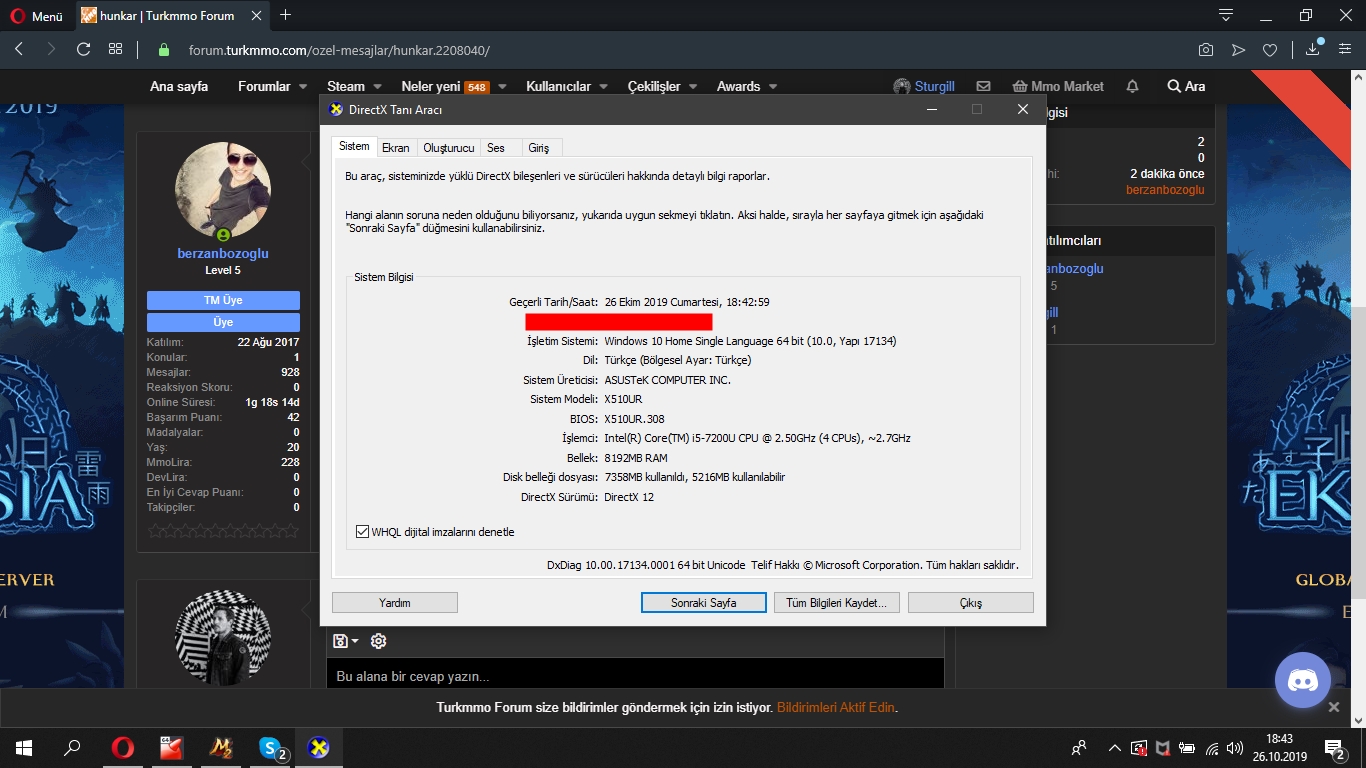Dismiss the notification permission bar
The width and height of the screenshot is (1366, 768).
coord(1333,707)
